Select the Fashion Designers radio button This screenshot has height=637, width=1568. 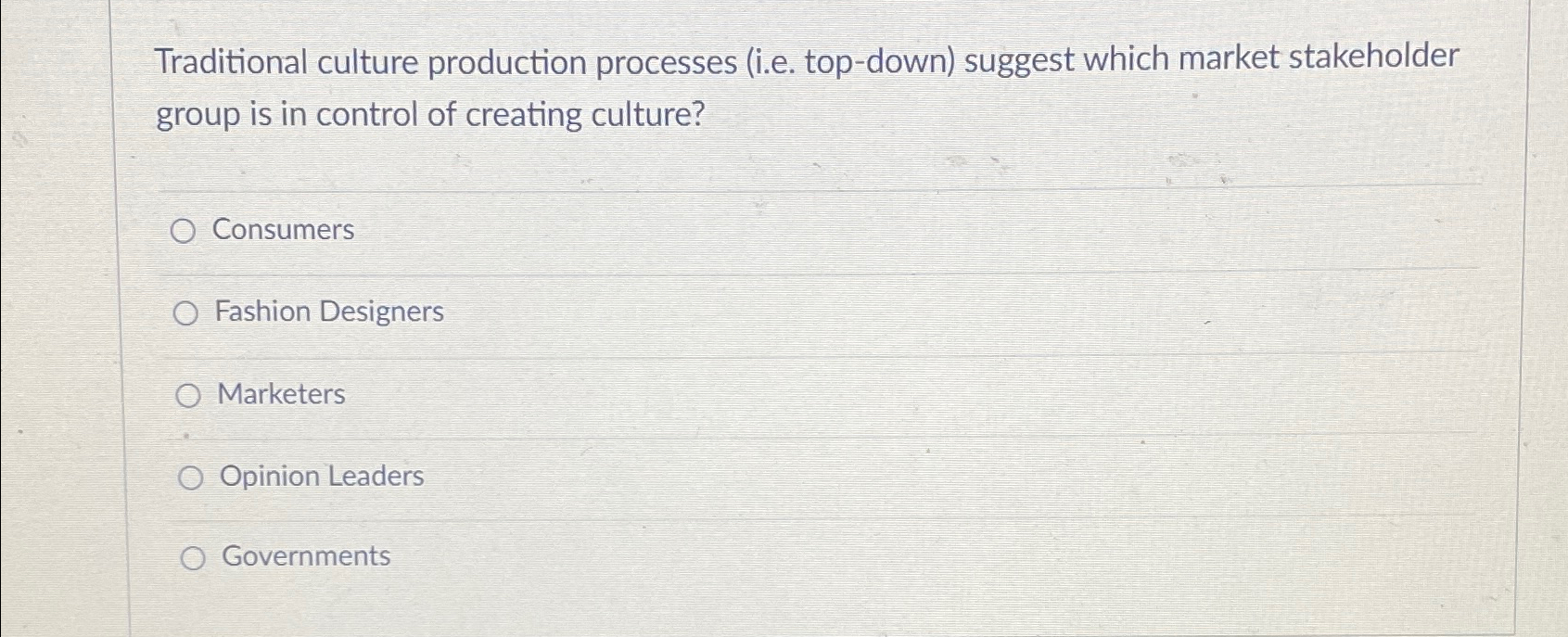[187, 312]
